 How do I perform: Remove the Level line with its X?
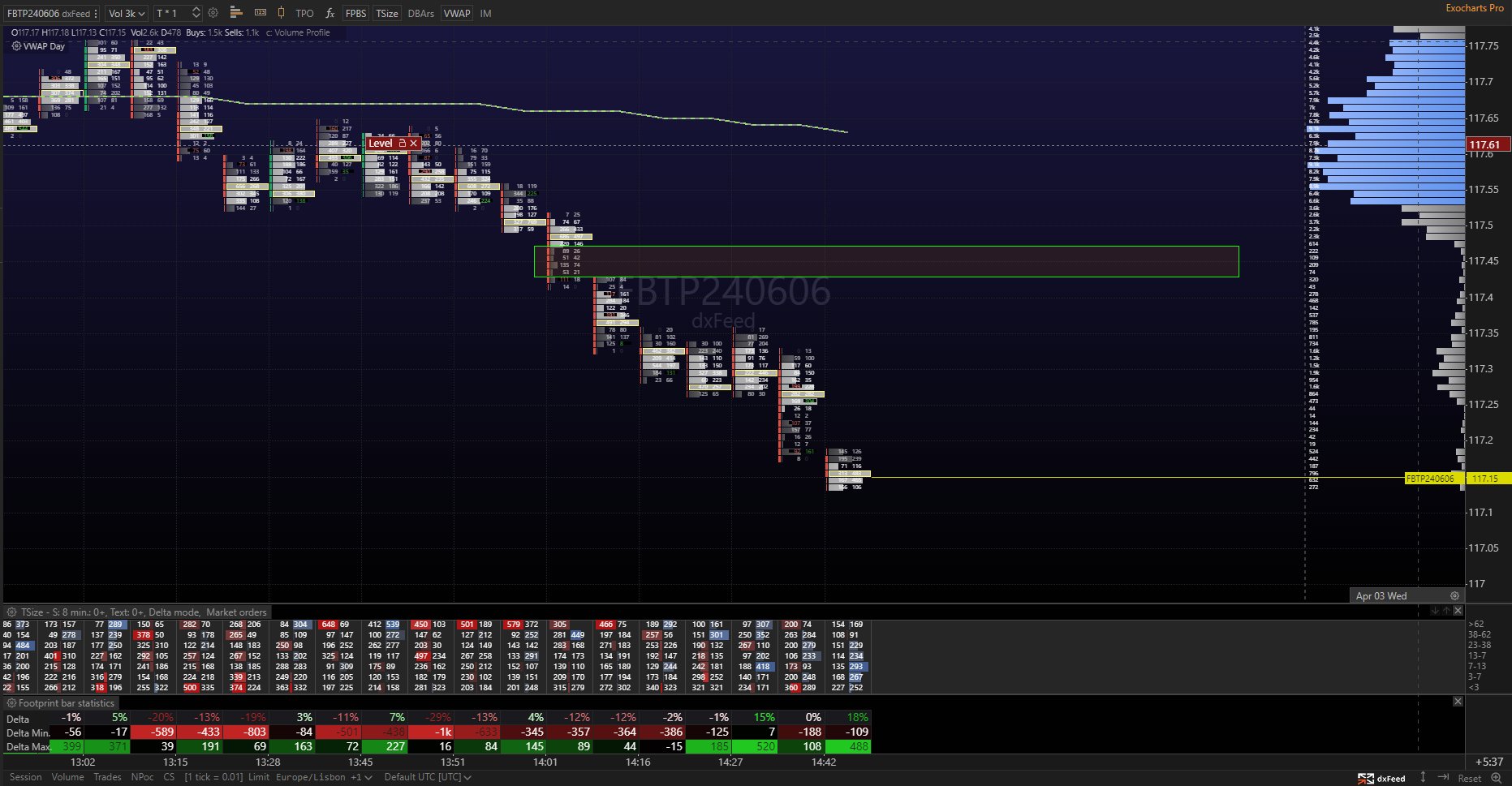click(x=414, y=144)
